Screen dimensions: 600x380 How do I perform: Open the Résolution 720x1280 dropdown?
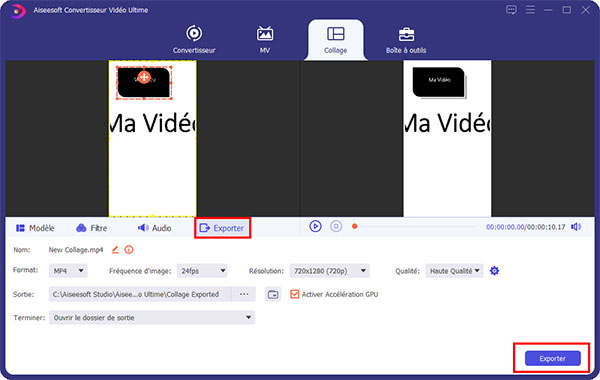[x=329, y=271]
